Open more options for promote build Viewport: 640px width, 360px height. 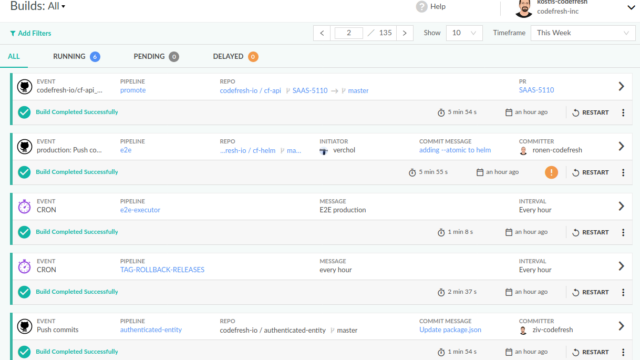coord(623,112)
